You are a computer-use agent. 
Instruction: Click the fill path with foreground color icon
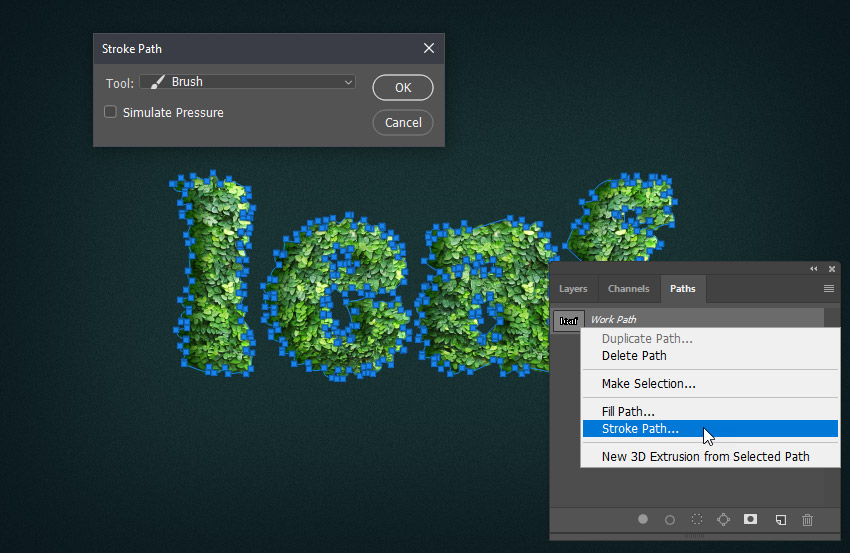click(642, 519)
